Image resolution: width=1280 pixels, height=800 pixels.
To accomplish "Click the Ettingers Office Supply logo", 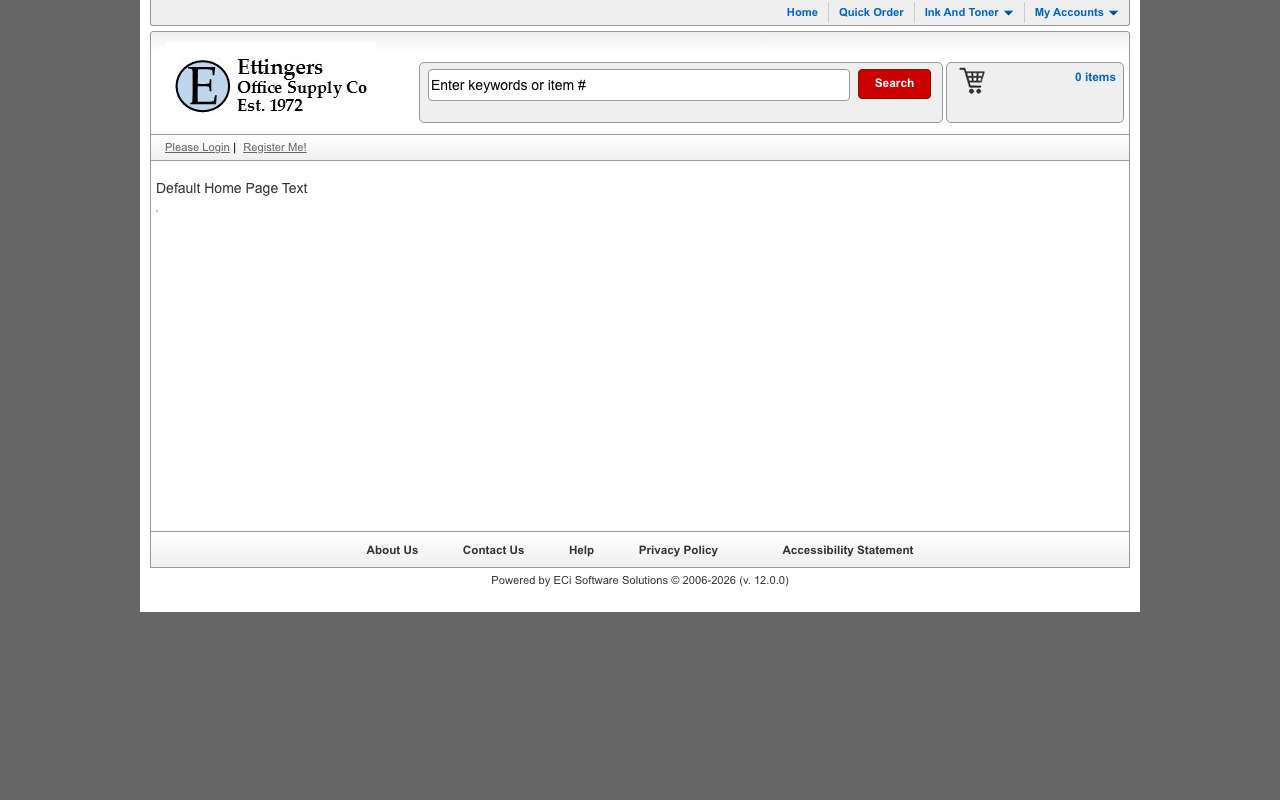I will pyautogui.click(x=270, y=86).
